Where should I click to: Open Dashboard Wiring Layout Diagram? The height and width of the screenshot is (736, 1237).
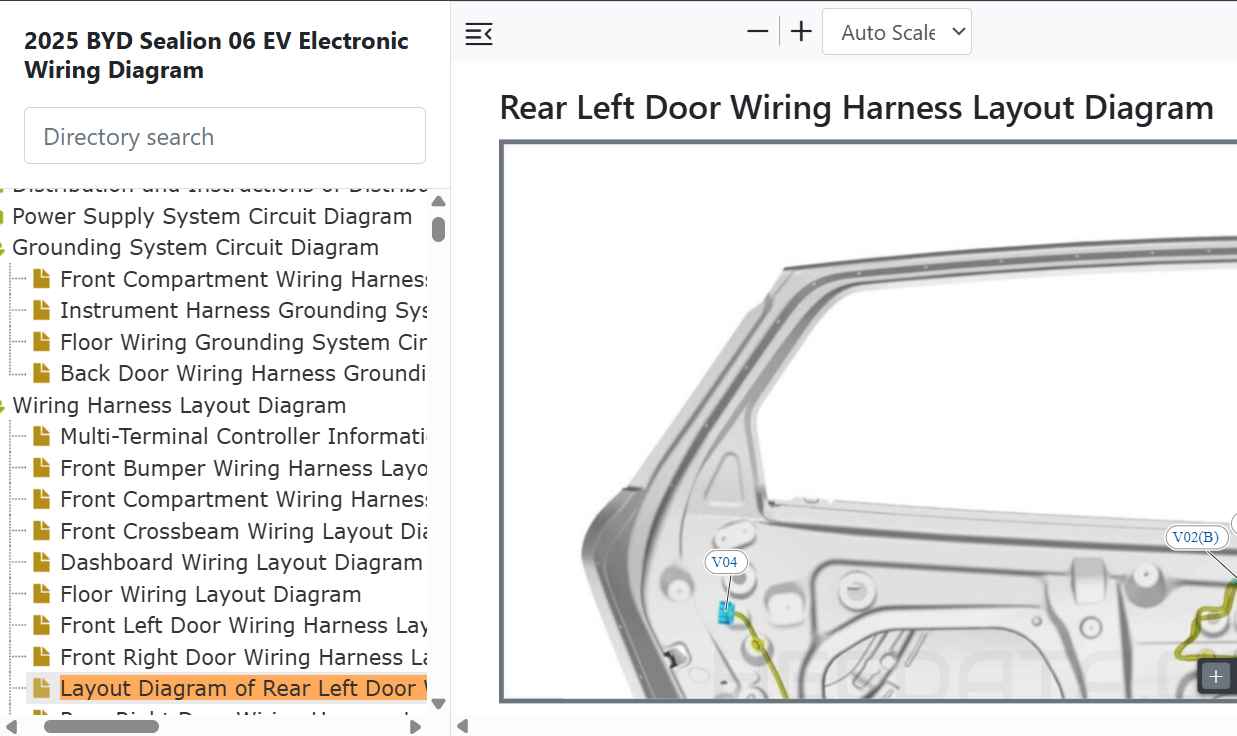pyautogui.click(x=241, y=563)
